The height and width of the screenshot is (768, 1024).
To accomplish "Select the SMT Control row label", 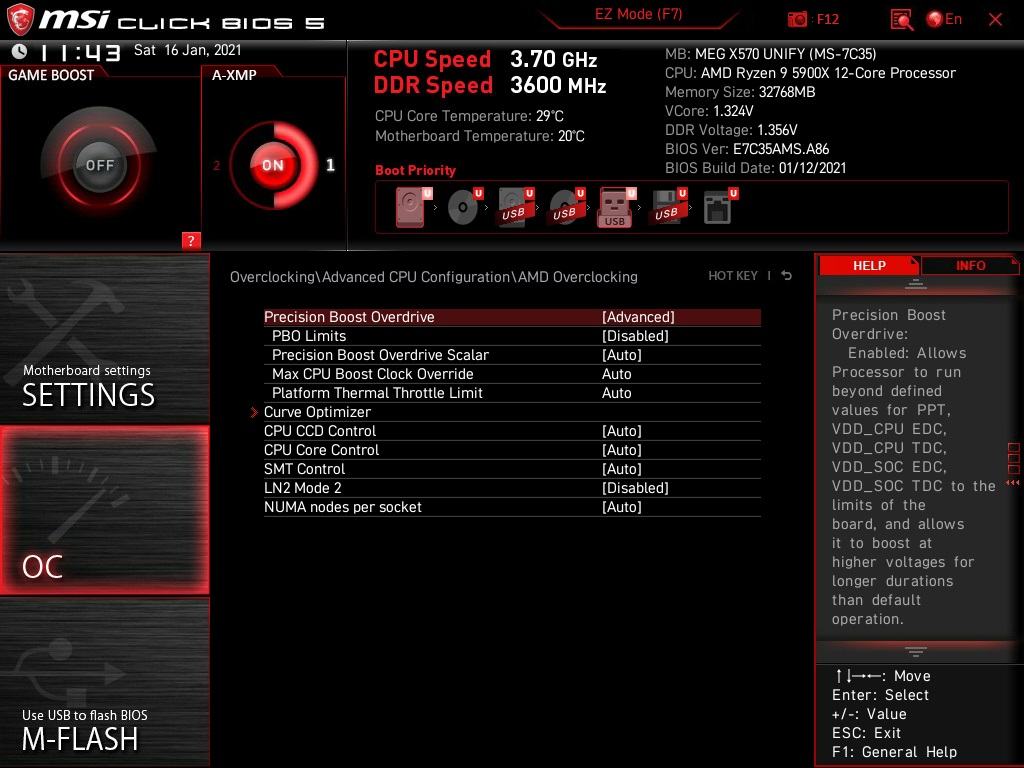I will pyautogui.click(x=304, y=468).
